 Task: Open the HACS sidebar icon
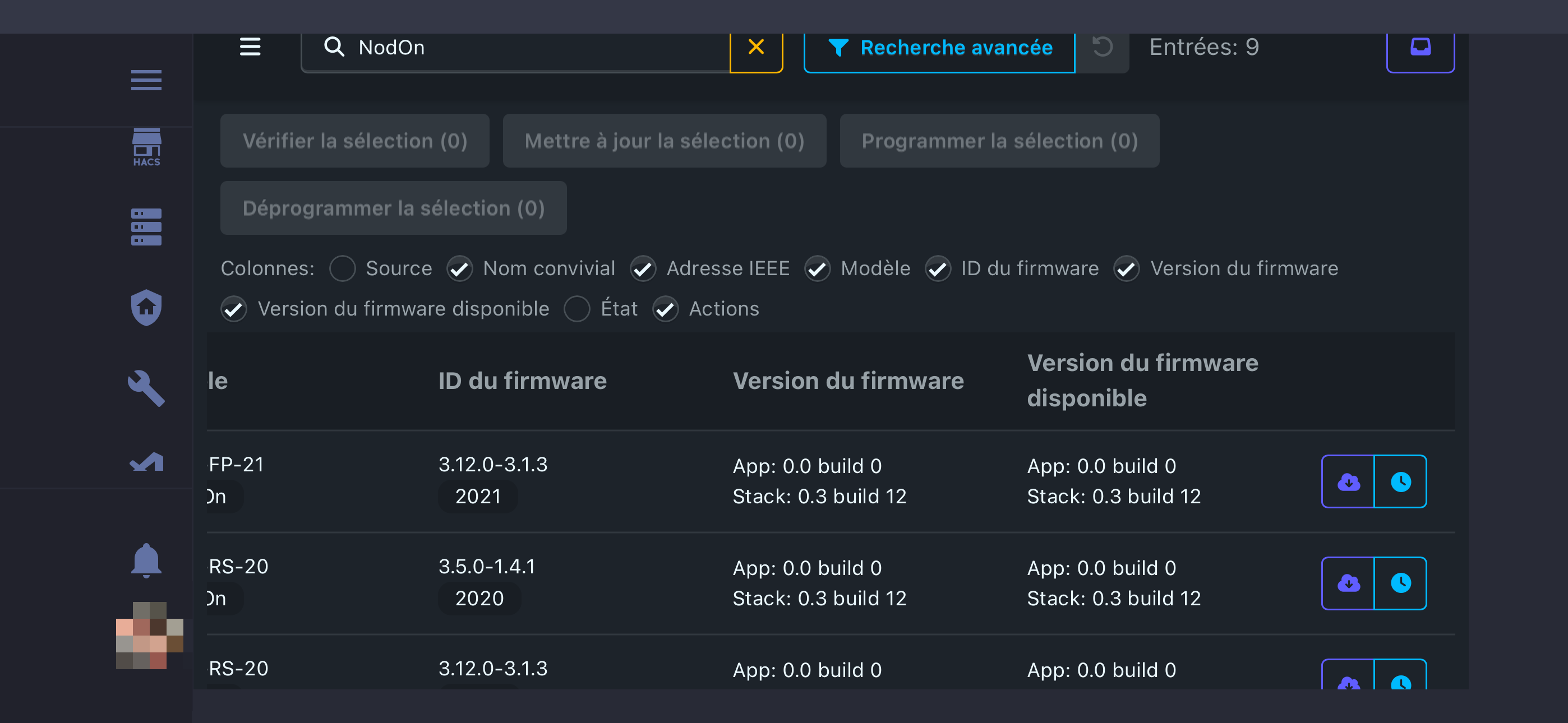[146, 147]
